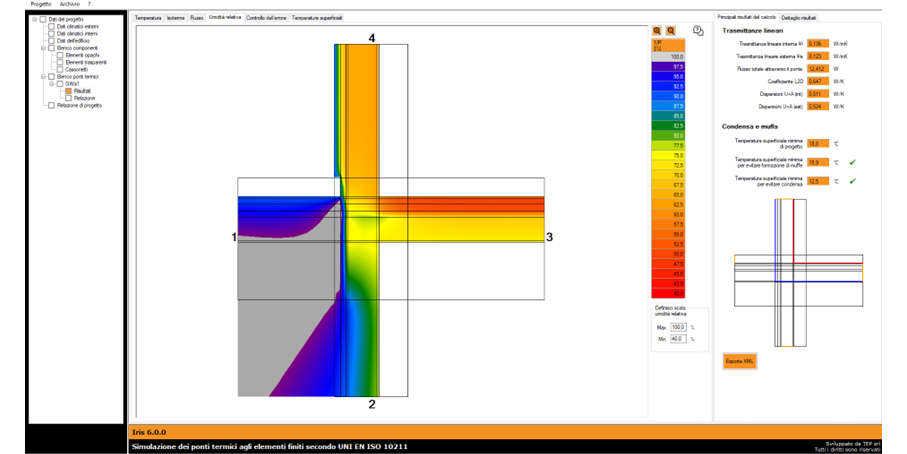Open the Controllo dell'errore tab
Image resolution: width=907 pixels, height=454 pixels.
tap(266, 18)
